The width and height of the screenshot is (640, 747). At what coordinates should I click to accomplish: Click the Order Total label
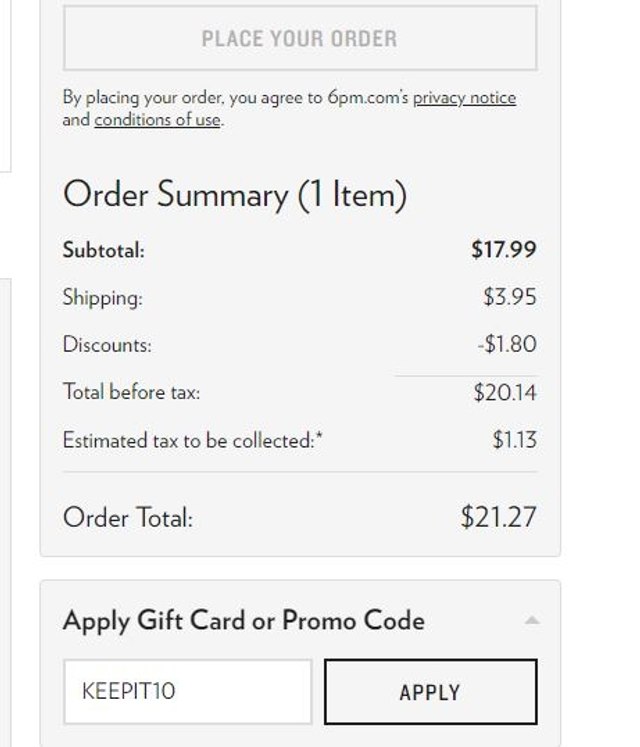click(x=128, y=517)
